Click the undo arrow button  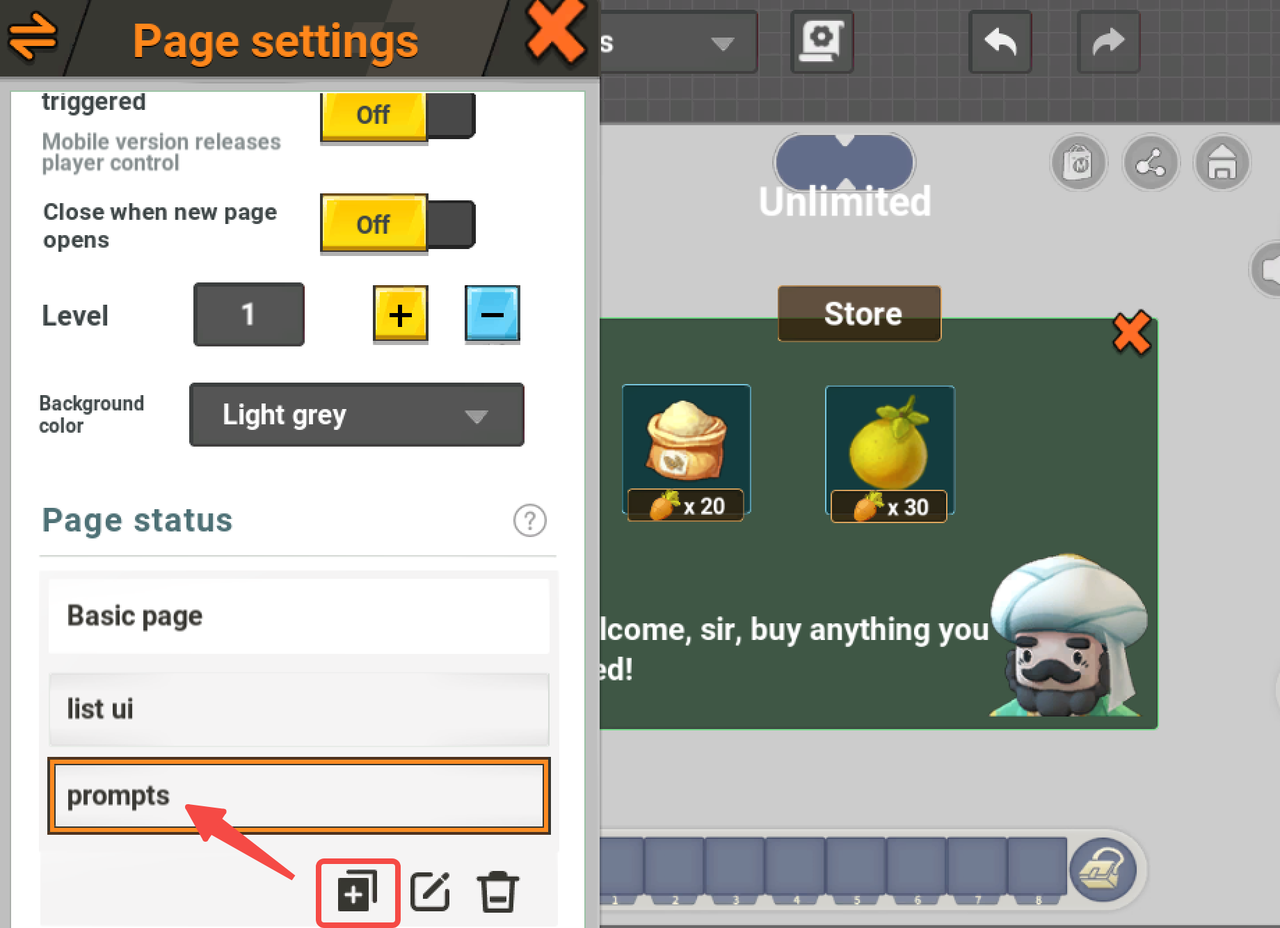(1001, 42)
